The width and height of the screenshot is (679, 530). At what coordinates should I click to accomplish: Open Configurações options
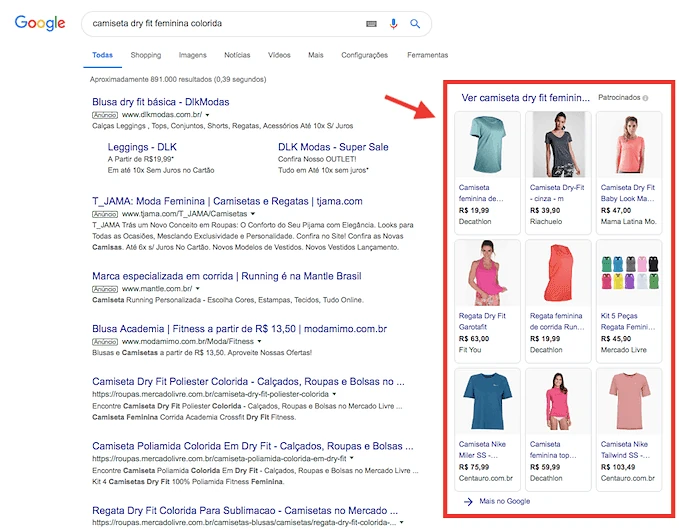pos(364,55)
